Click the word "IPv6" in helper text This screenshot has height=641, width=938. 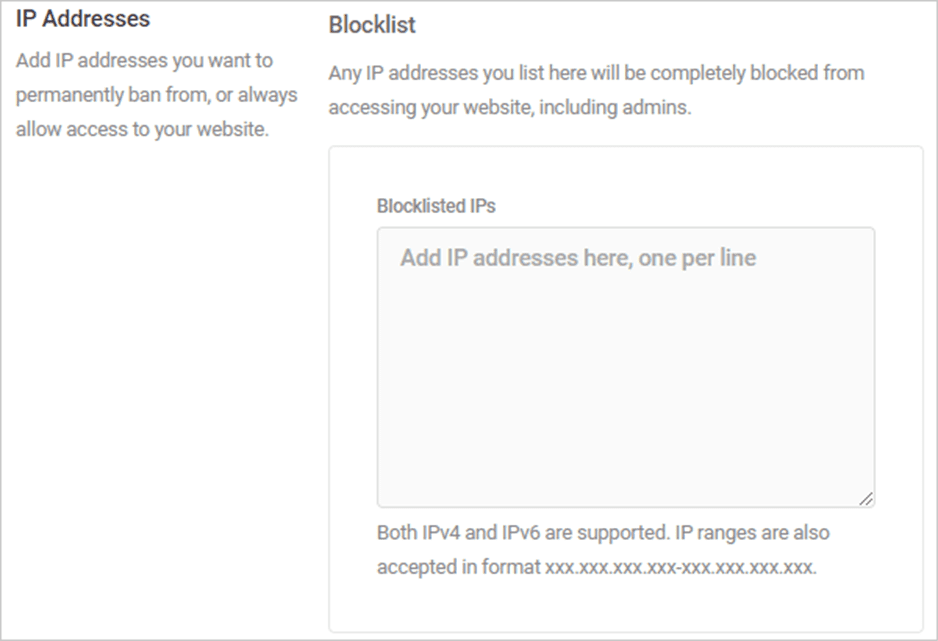click(x=520, y=532)
